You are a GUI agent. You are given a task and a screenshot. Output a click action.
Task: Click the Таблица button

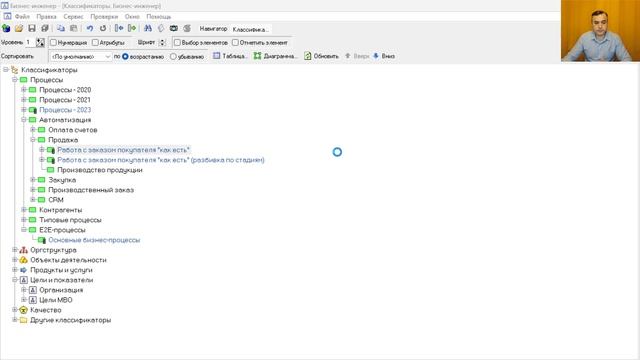230,56
